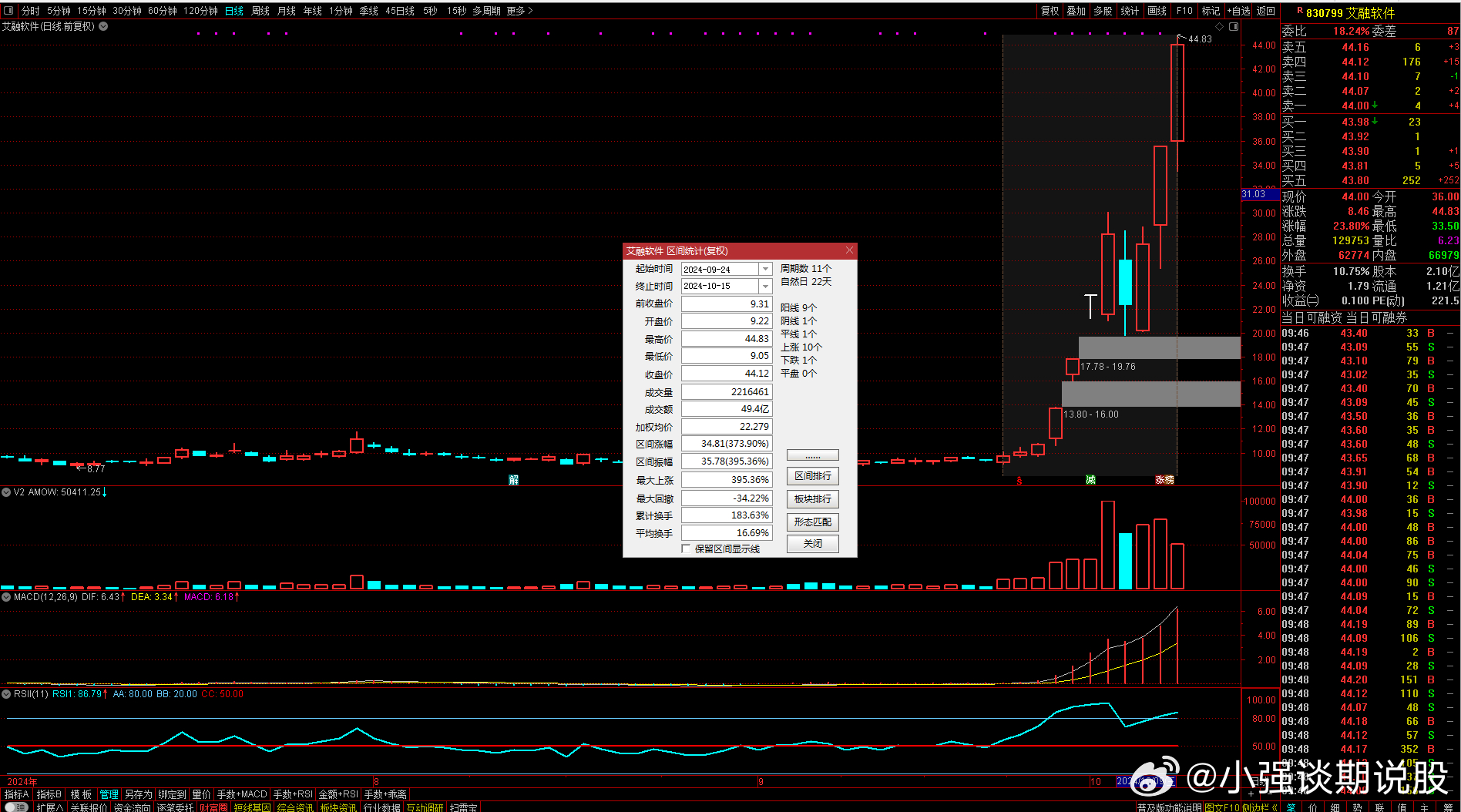
Task: Open the 资金流向 tab
Action: click(x=133, y=807)
